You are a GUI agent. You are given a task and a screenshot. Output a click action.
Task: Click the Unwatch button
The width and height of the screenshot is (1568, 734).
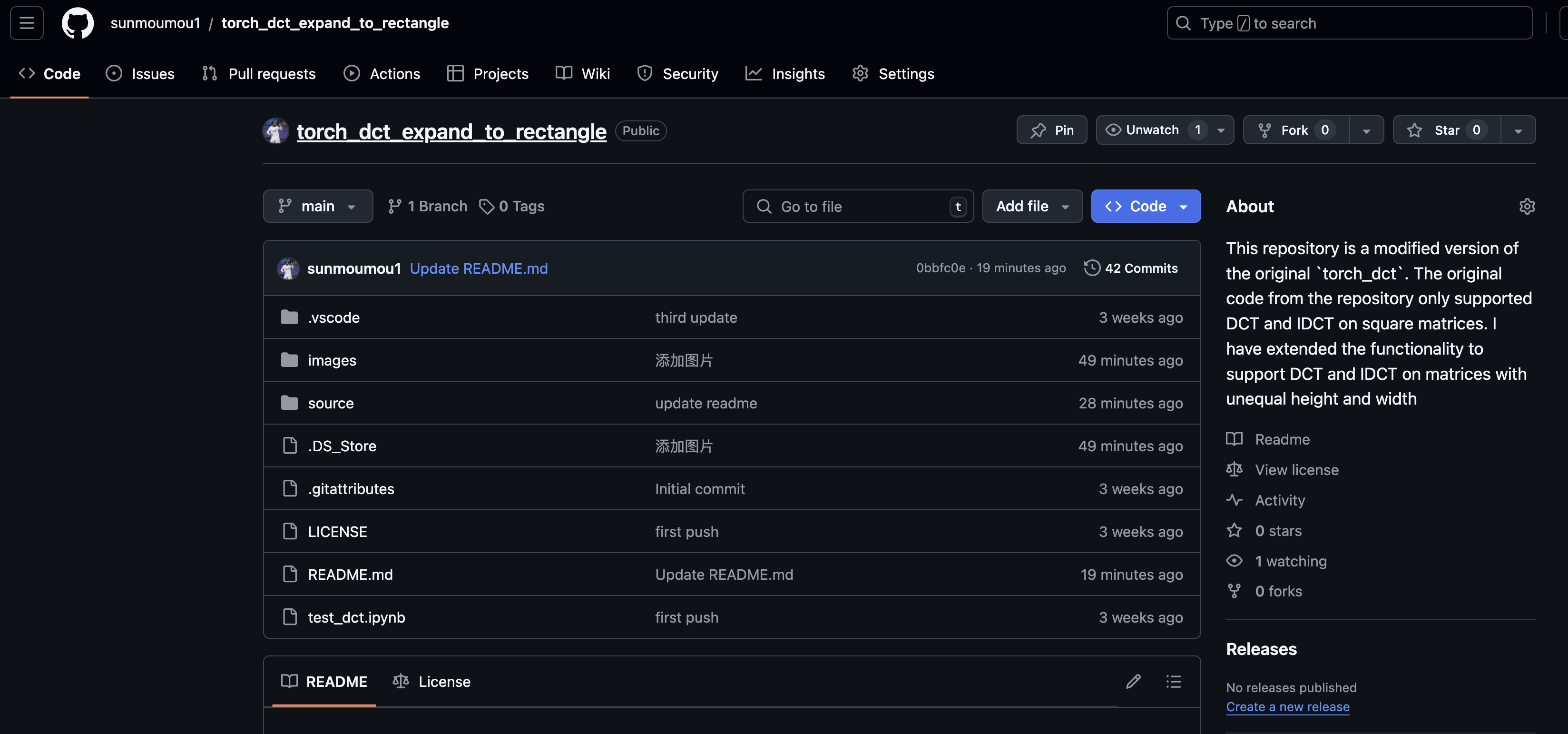[x=1151, y=130]
